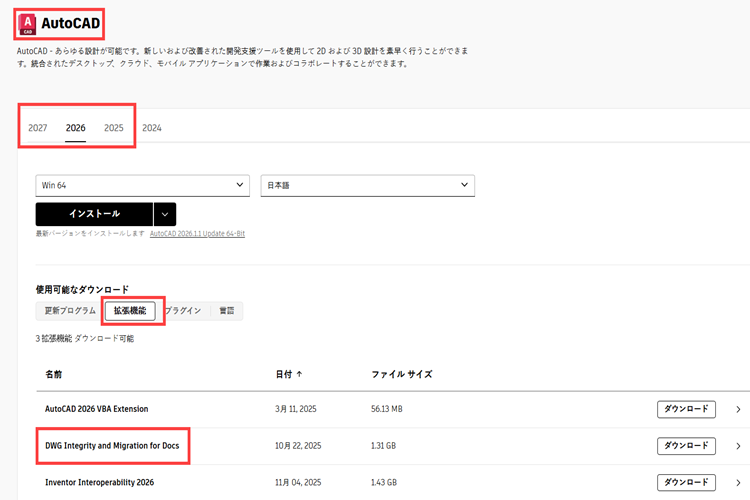
Task: Click the date 10月 22, 2025
Action: (298, 446)
